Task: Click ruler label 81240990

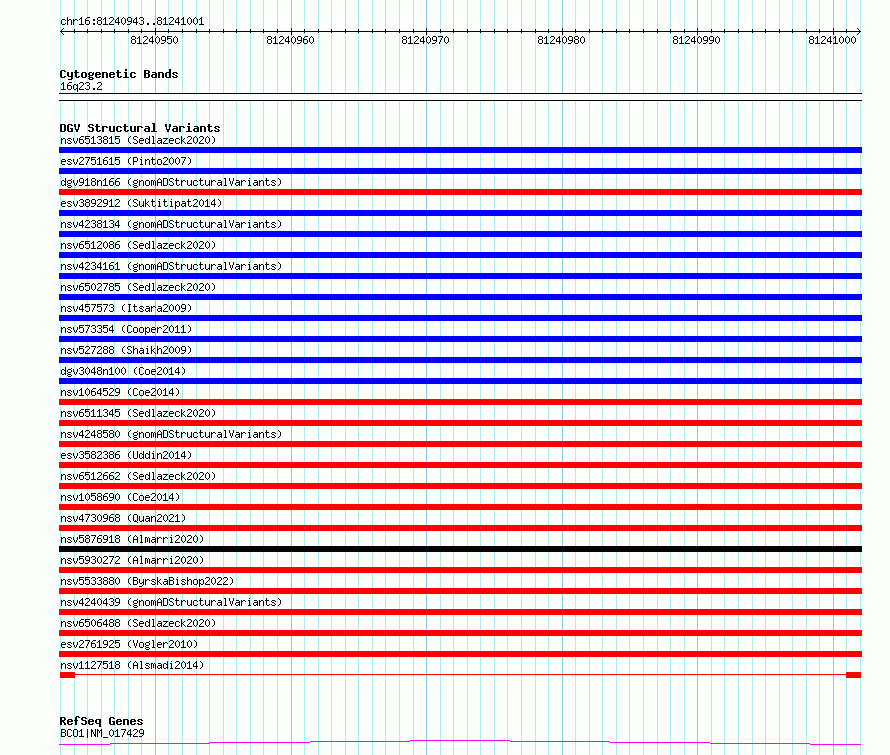Action: tap(696, 40)
